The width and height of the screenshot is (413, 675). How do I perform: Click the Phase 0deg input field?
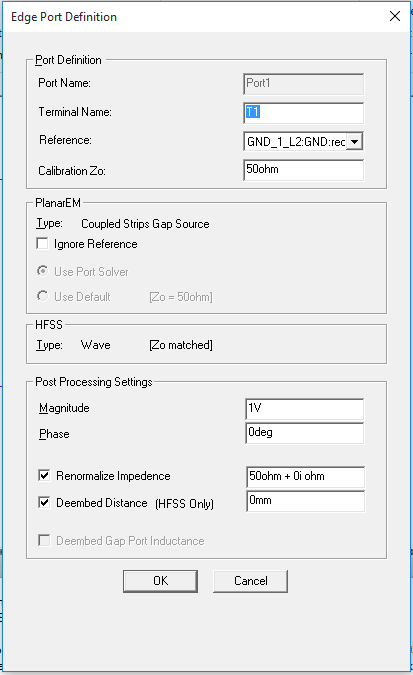[304, 433]
